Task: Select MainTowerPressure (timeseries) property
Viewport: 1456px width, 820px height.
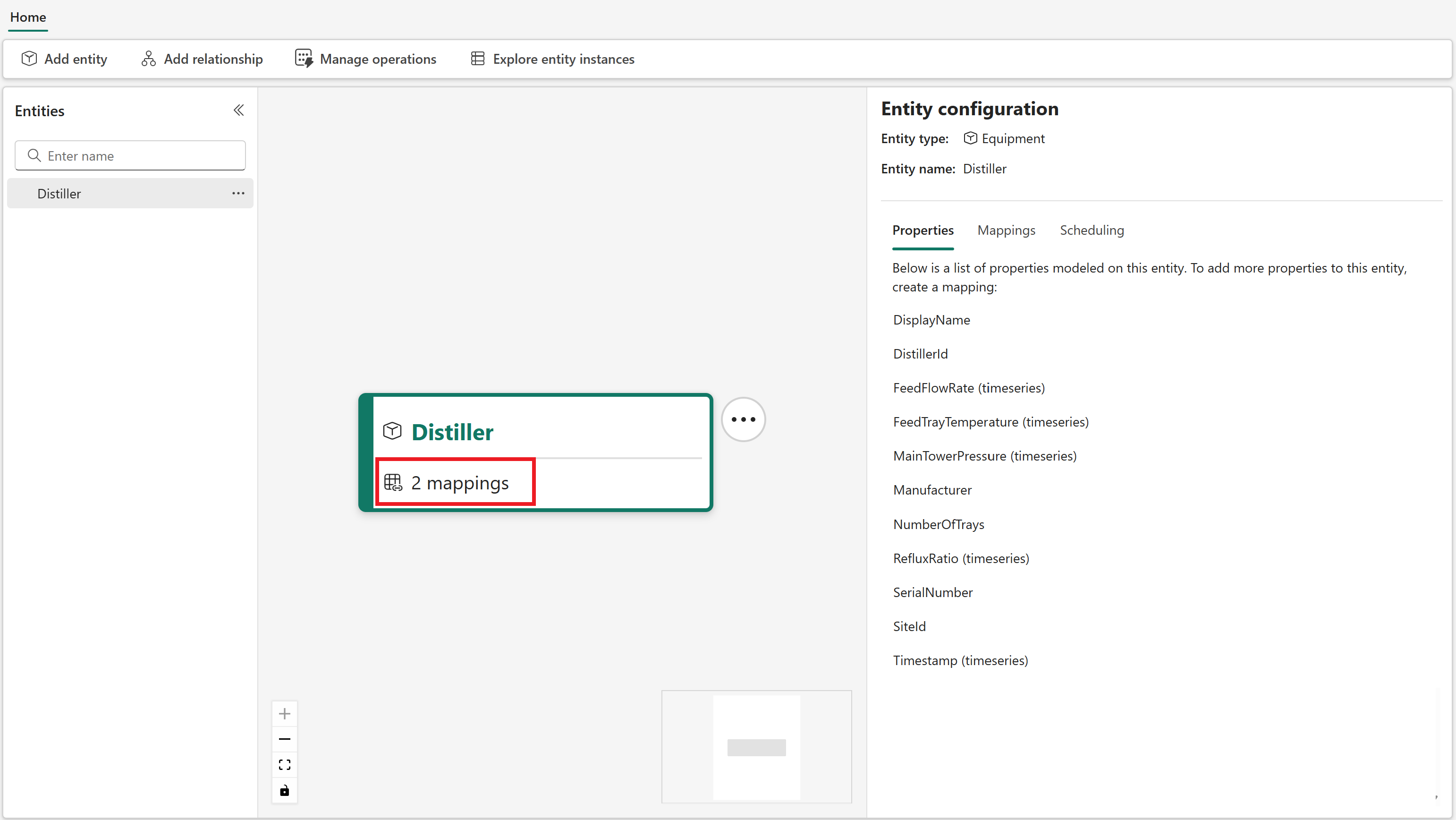Action: [x=985, y=456]
